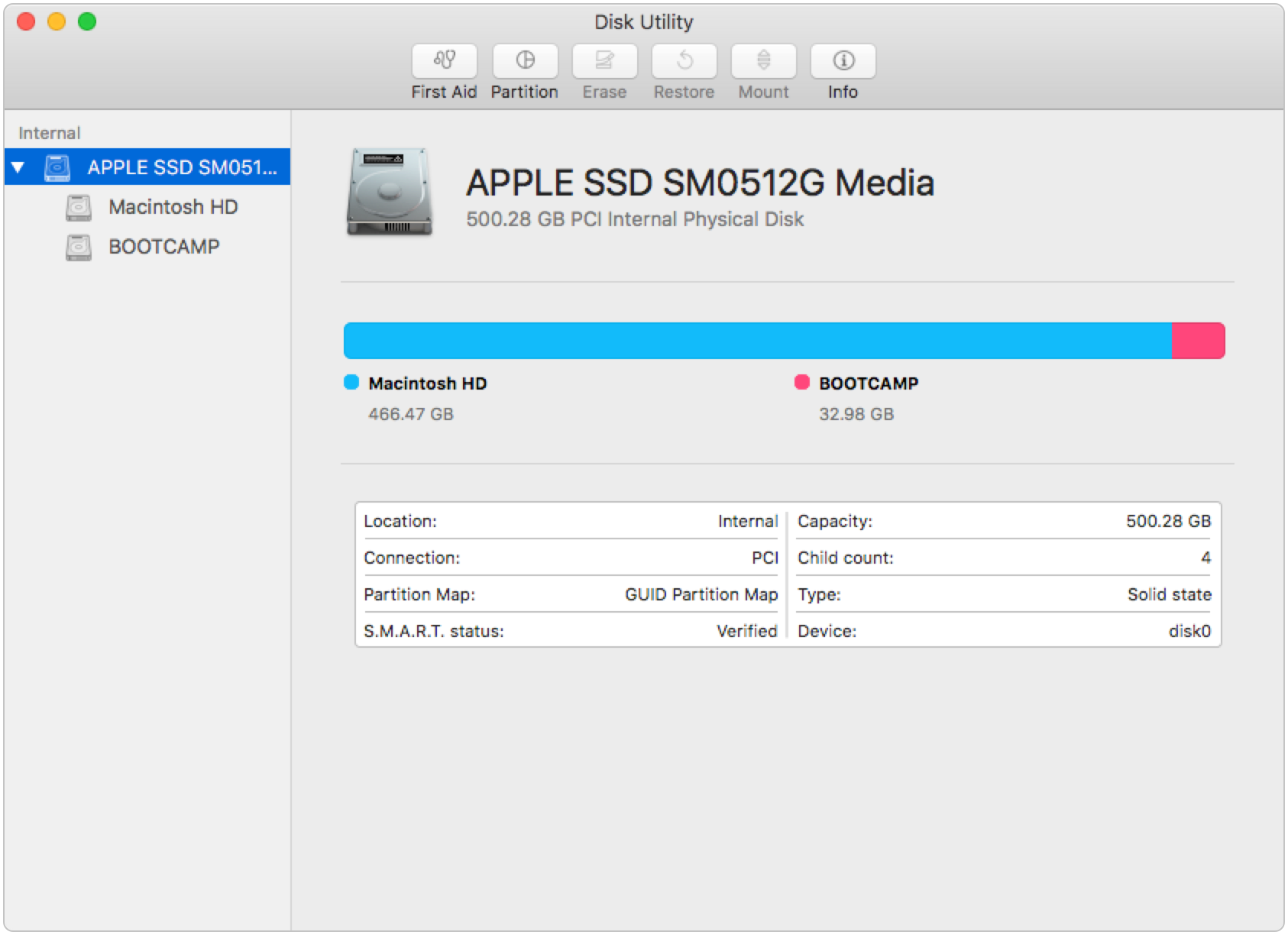The image size is (1288, 935).
Task: Click the pink BOOTCAMP bar segment
Action: tap(1198, 341)
